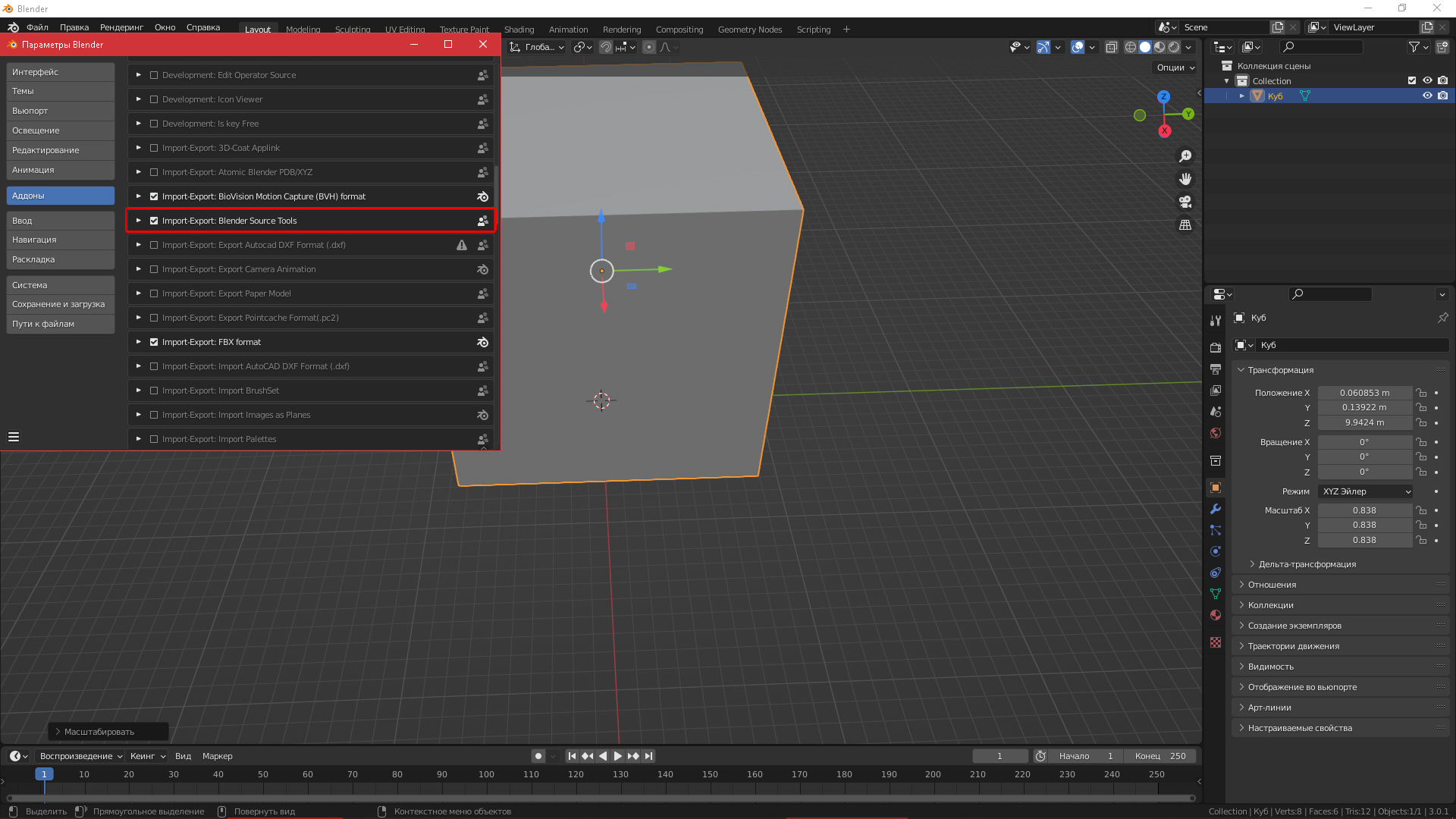The image size is (1456, 819).
Task: Switch to the Shading workspace tab
Action: (519, 30)
